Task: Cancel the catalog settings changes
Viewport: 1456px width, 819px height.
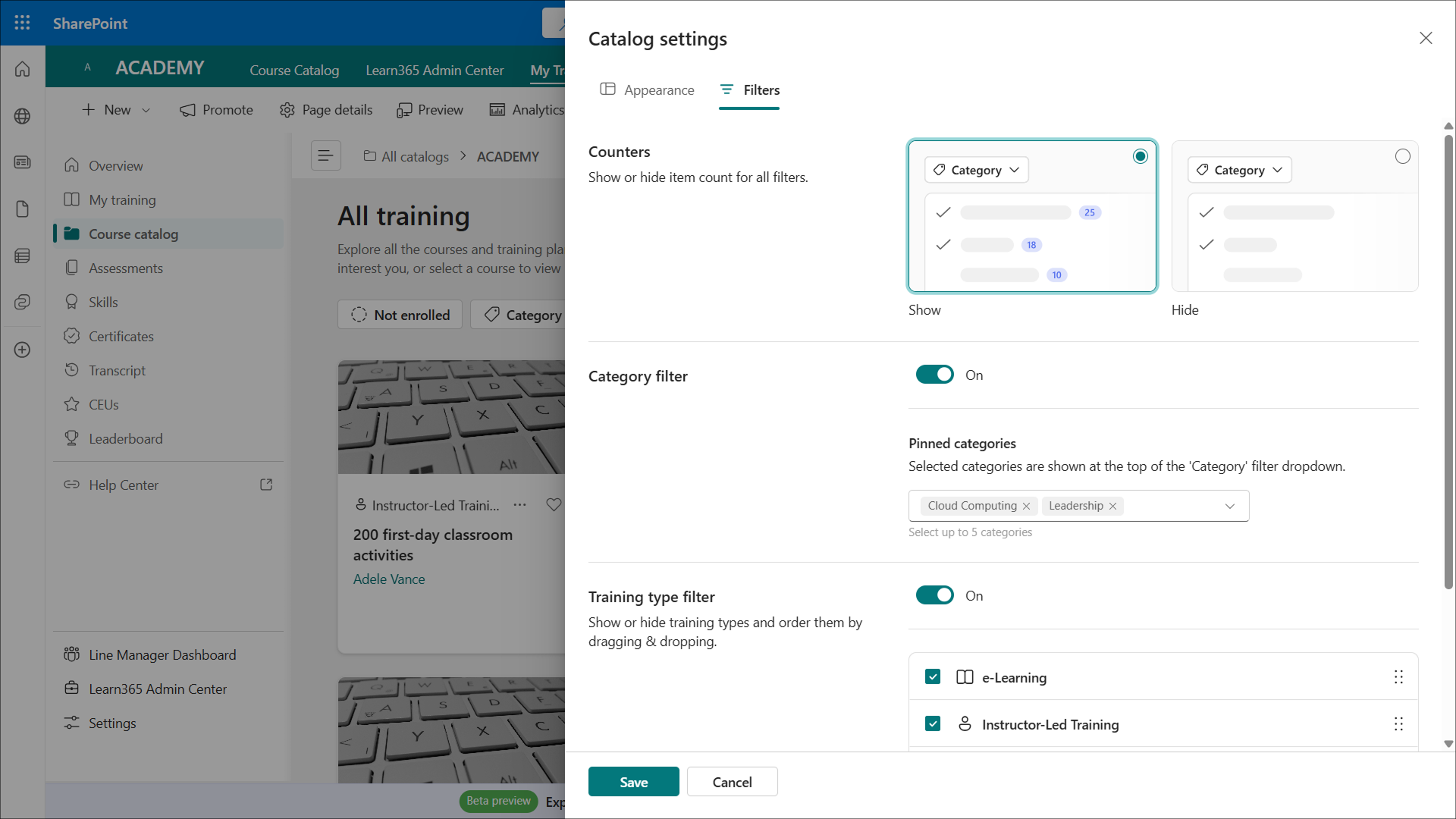Action: (731, 782)
